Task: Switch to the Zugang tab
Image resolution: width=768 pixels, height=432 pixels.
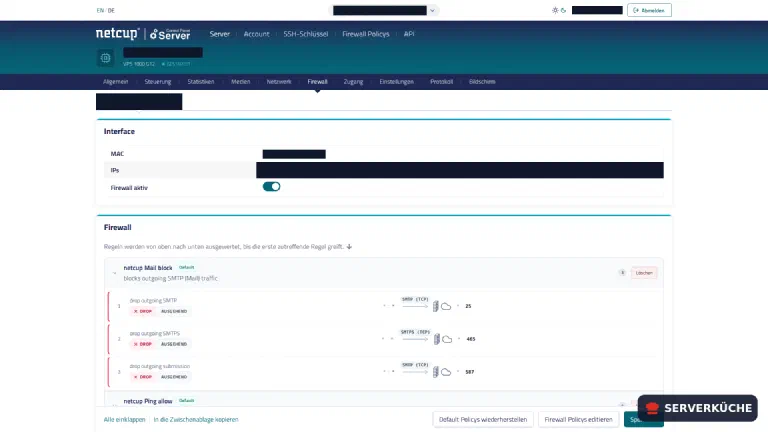Action: click(353, 82)
